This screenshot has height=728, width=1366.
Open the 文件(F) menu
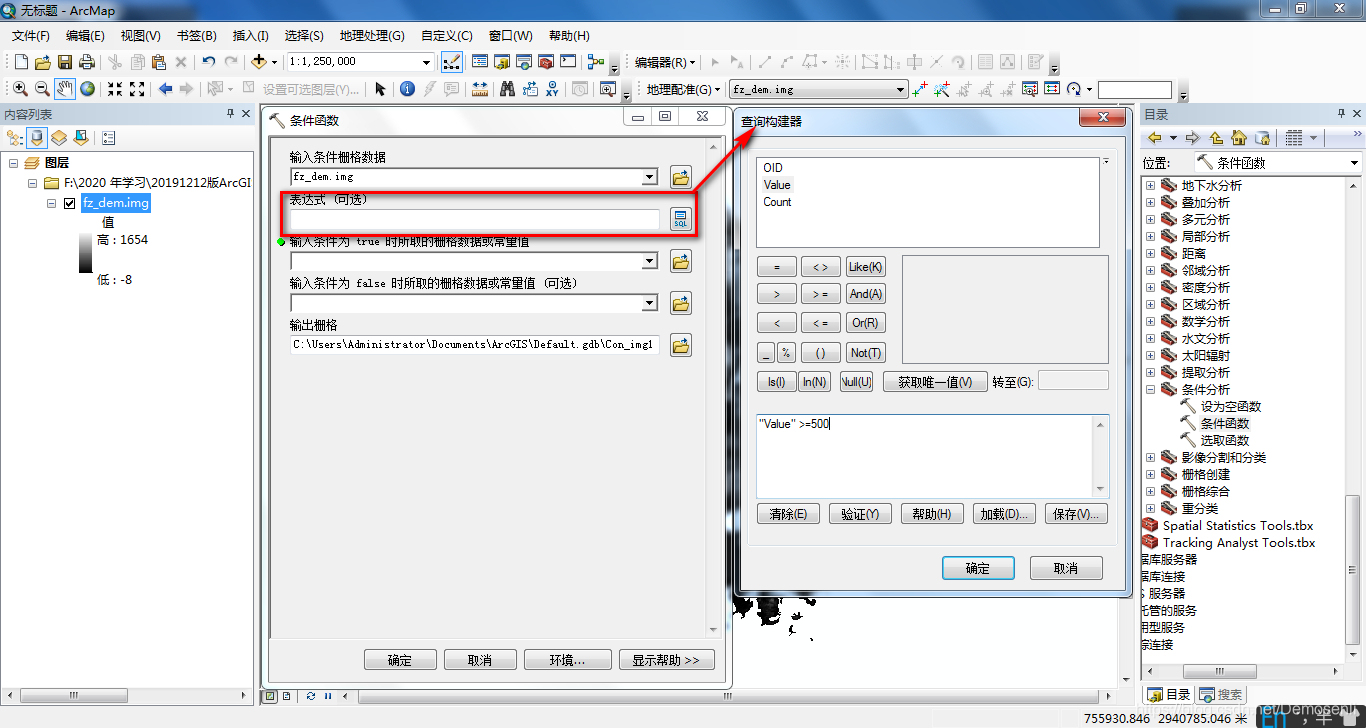tap(31, 36)
